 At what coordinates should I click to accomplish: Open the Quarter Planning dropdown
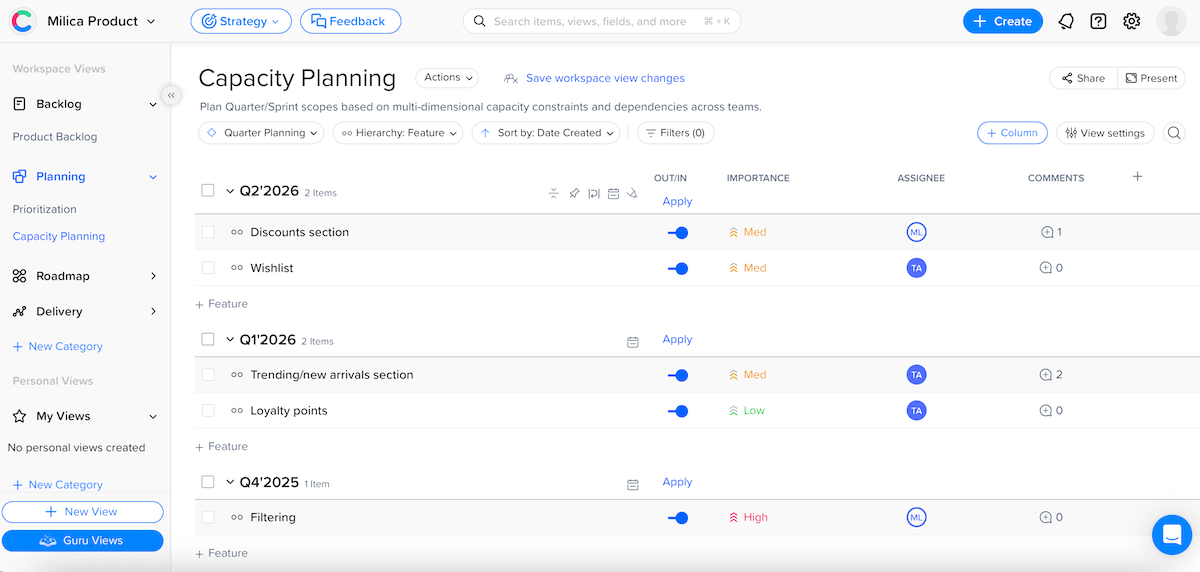(261, 133)
